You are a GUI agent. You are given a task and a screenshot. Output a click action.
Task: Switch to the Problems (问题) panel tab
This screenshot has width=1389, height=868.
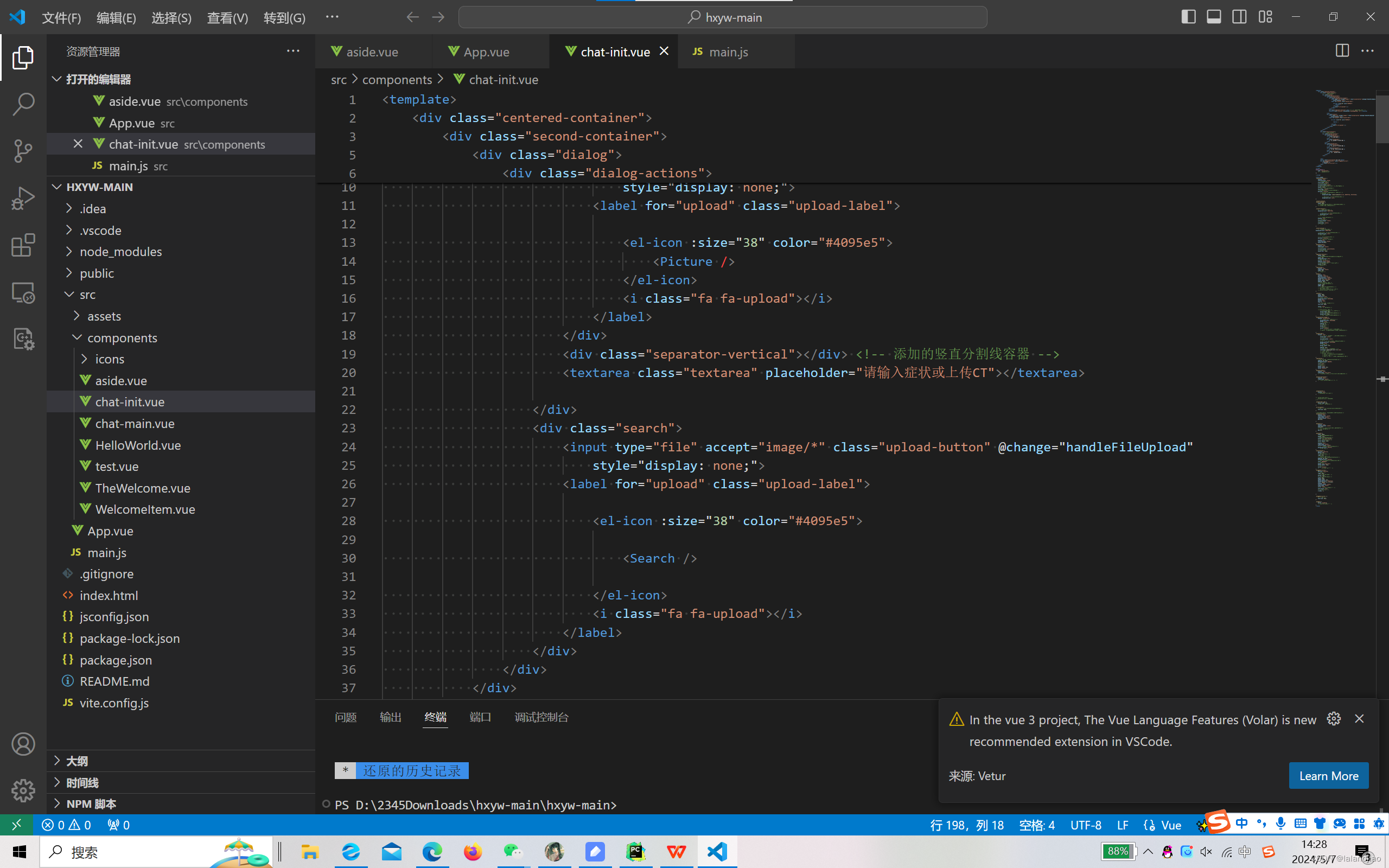tap(346, 717)
